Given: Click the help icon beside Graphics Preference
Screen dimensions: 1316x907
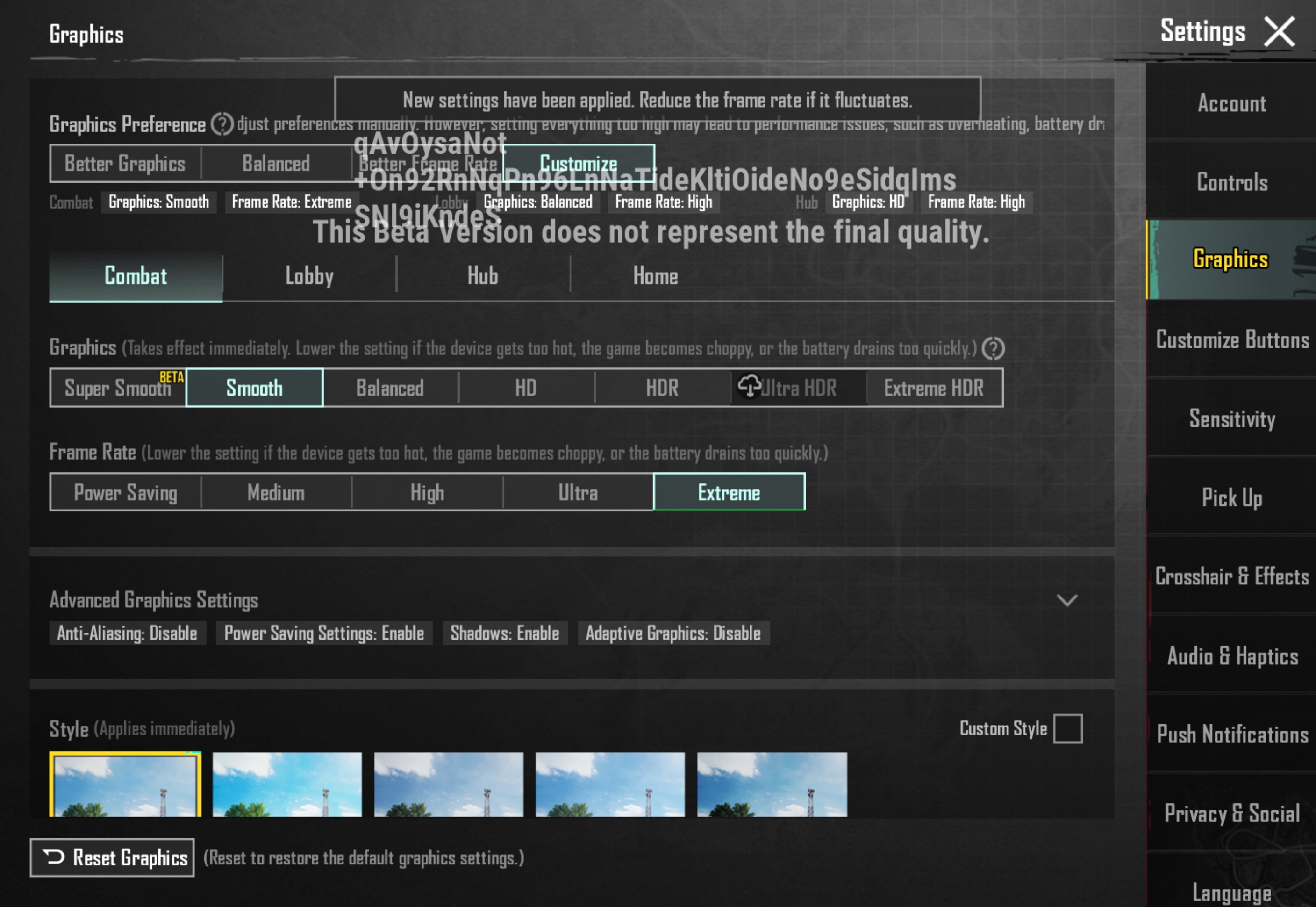Looking at the screenshot, I should click(x=222, y=124).
